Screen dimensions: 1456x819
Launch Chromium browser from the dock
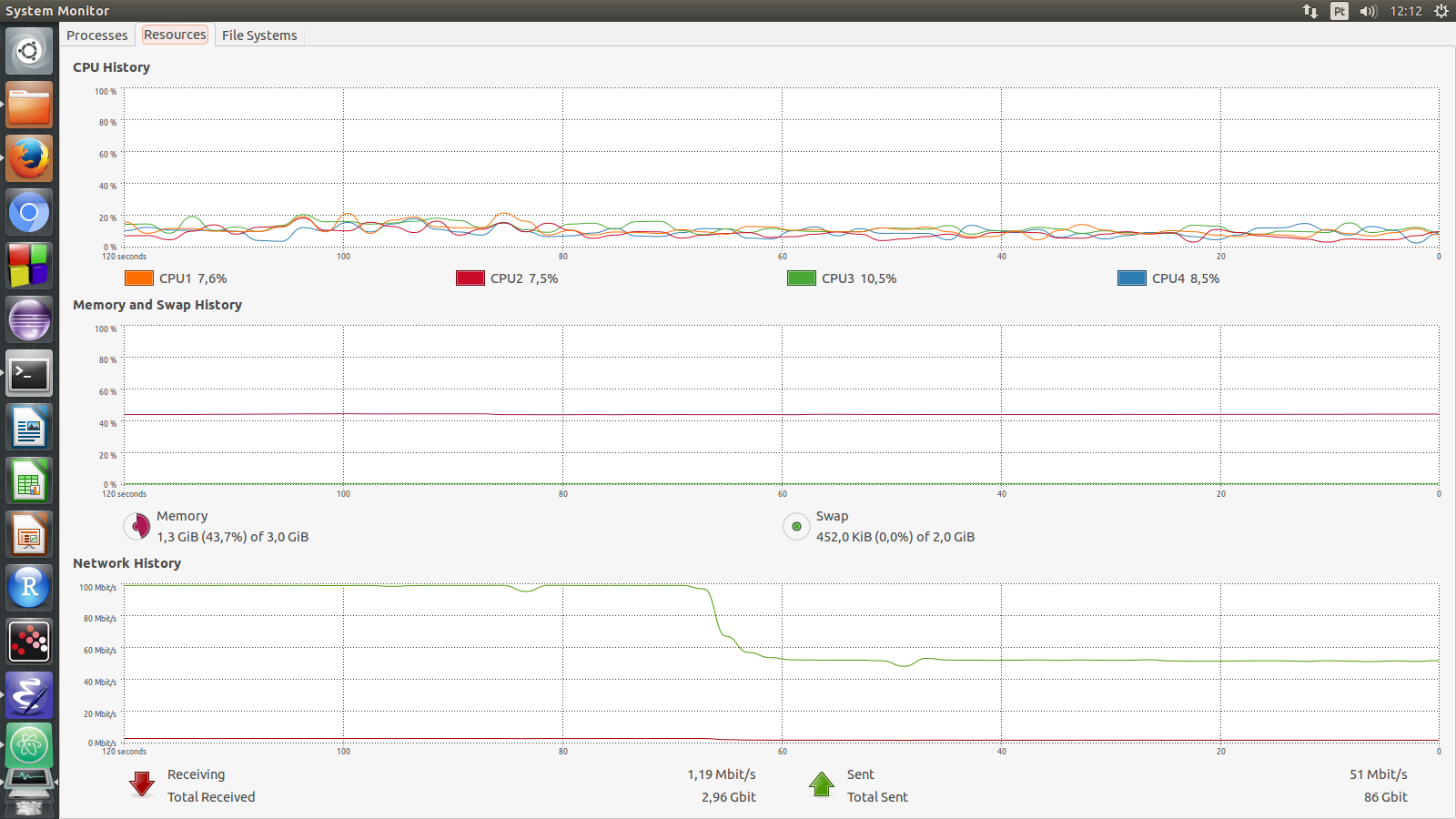(x=29, y=212)
